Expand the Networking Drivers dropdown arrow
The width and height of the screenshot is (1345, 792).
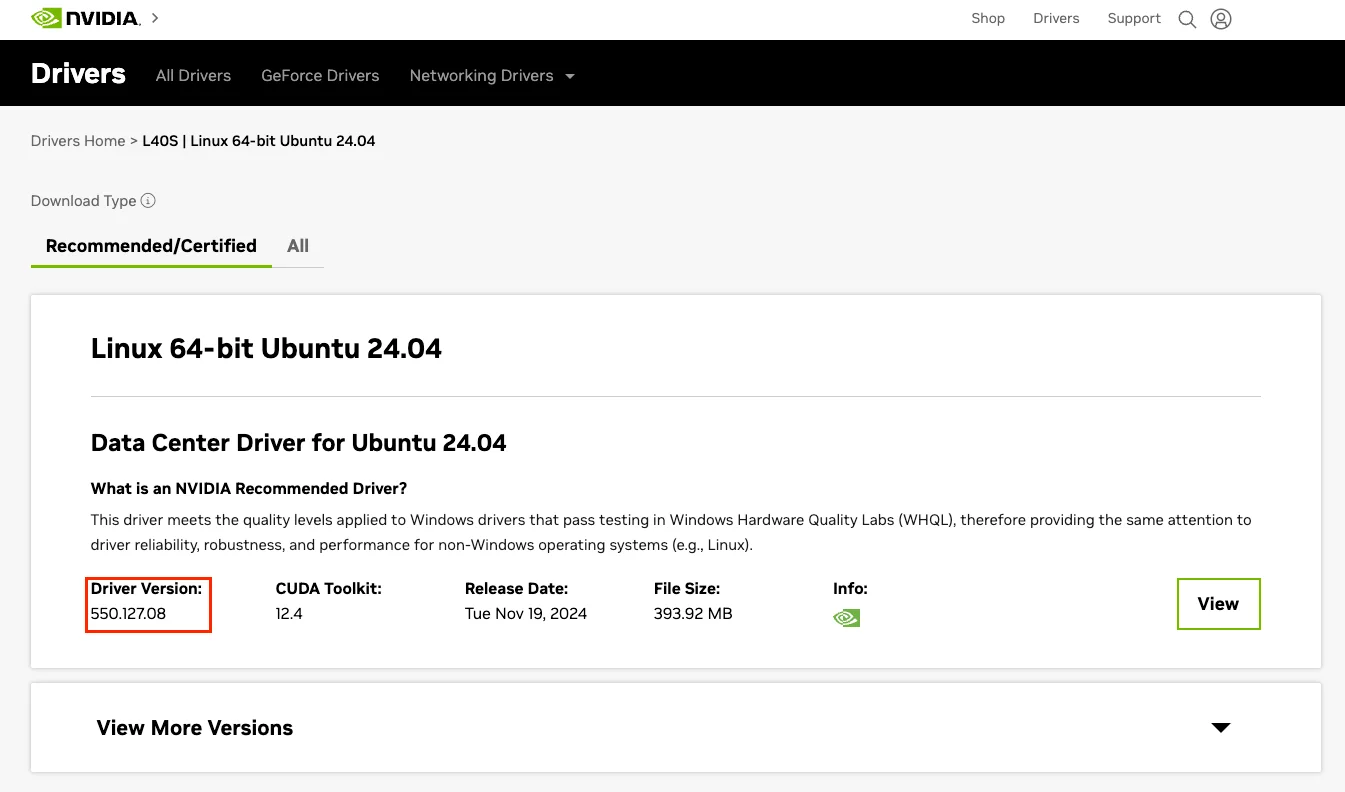[x=570, y=76]
